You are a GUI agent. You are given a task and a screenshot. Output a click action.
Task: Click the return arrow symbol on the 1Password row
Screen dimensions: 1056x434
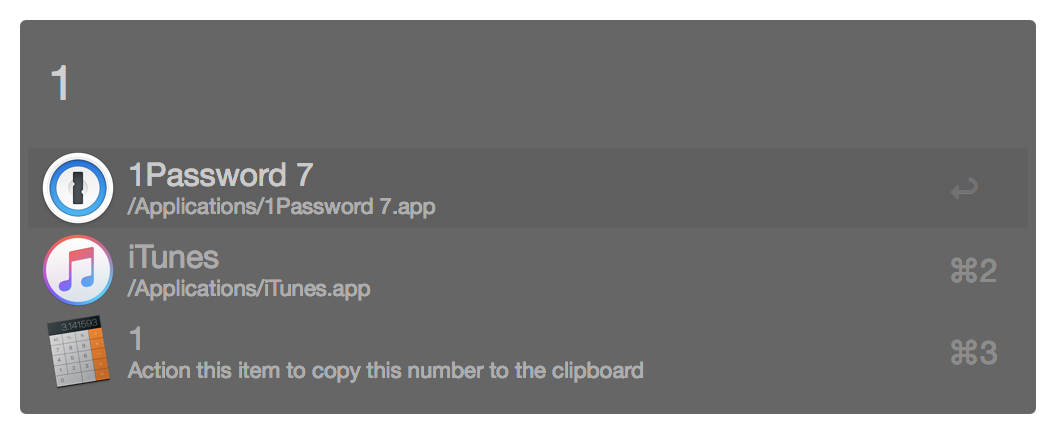tap(964, 188)
